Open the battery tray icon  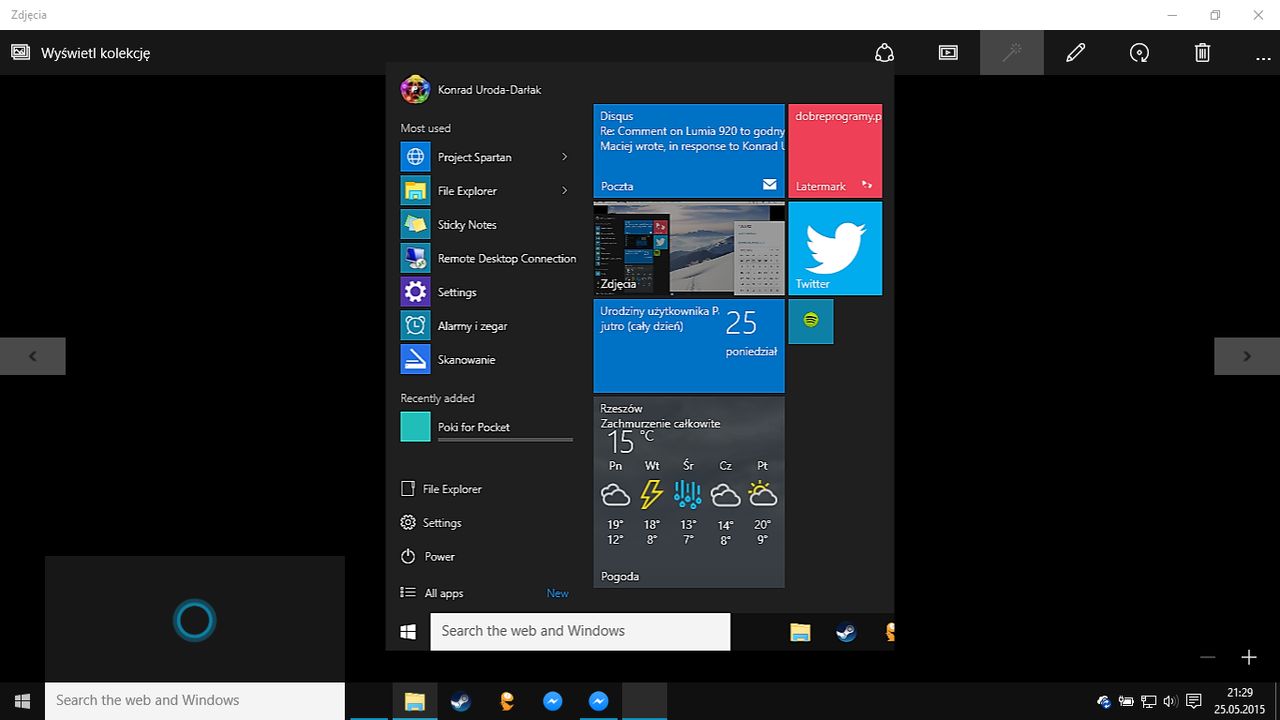[1126, 701]
